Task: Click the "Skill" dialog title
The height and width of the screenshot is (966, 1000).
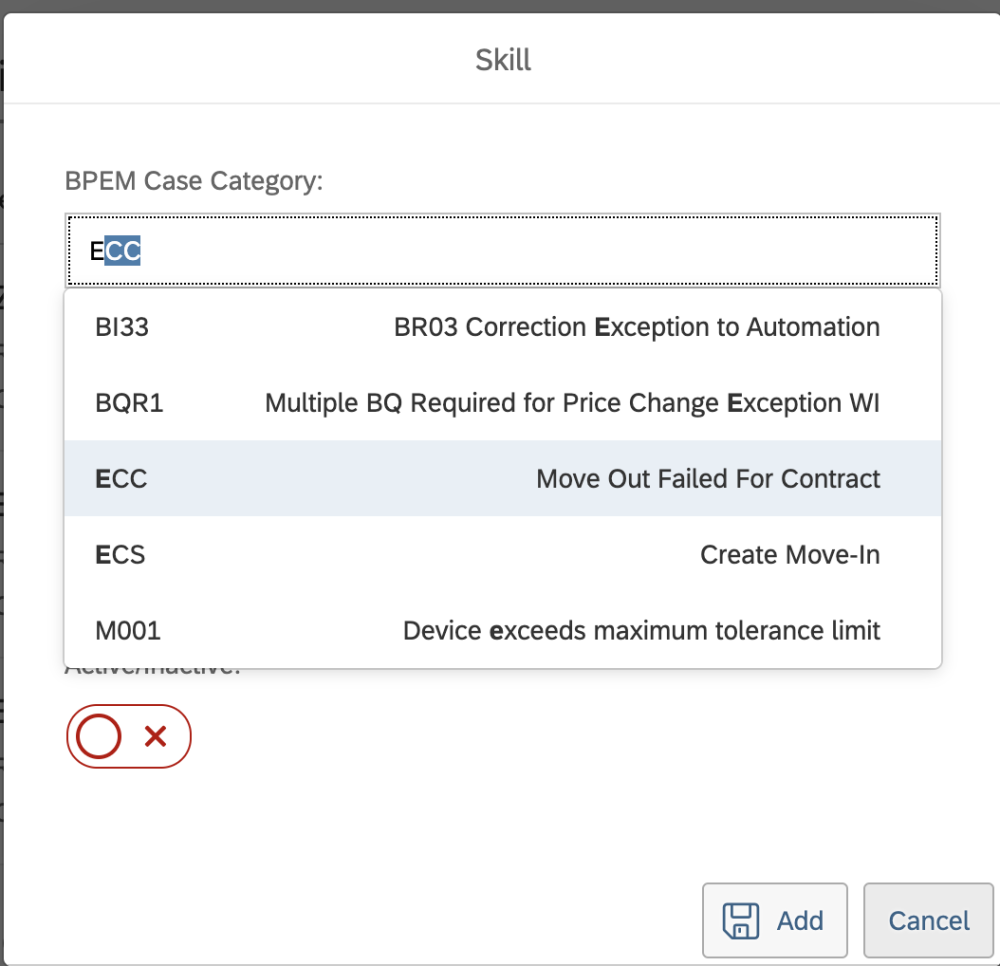Action: pyautogui.click(x=503, y=60)
